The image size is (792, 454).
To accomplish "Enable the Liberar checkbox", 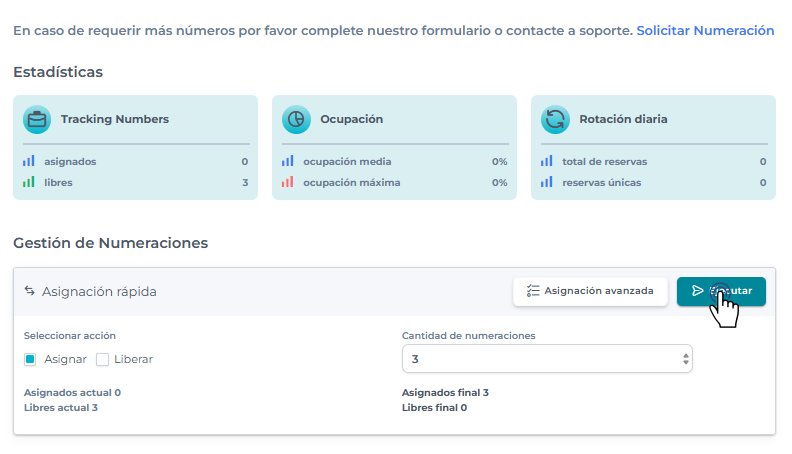I will [102, 359].
